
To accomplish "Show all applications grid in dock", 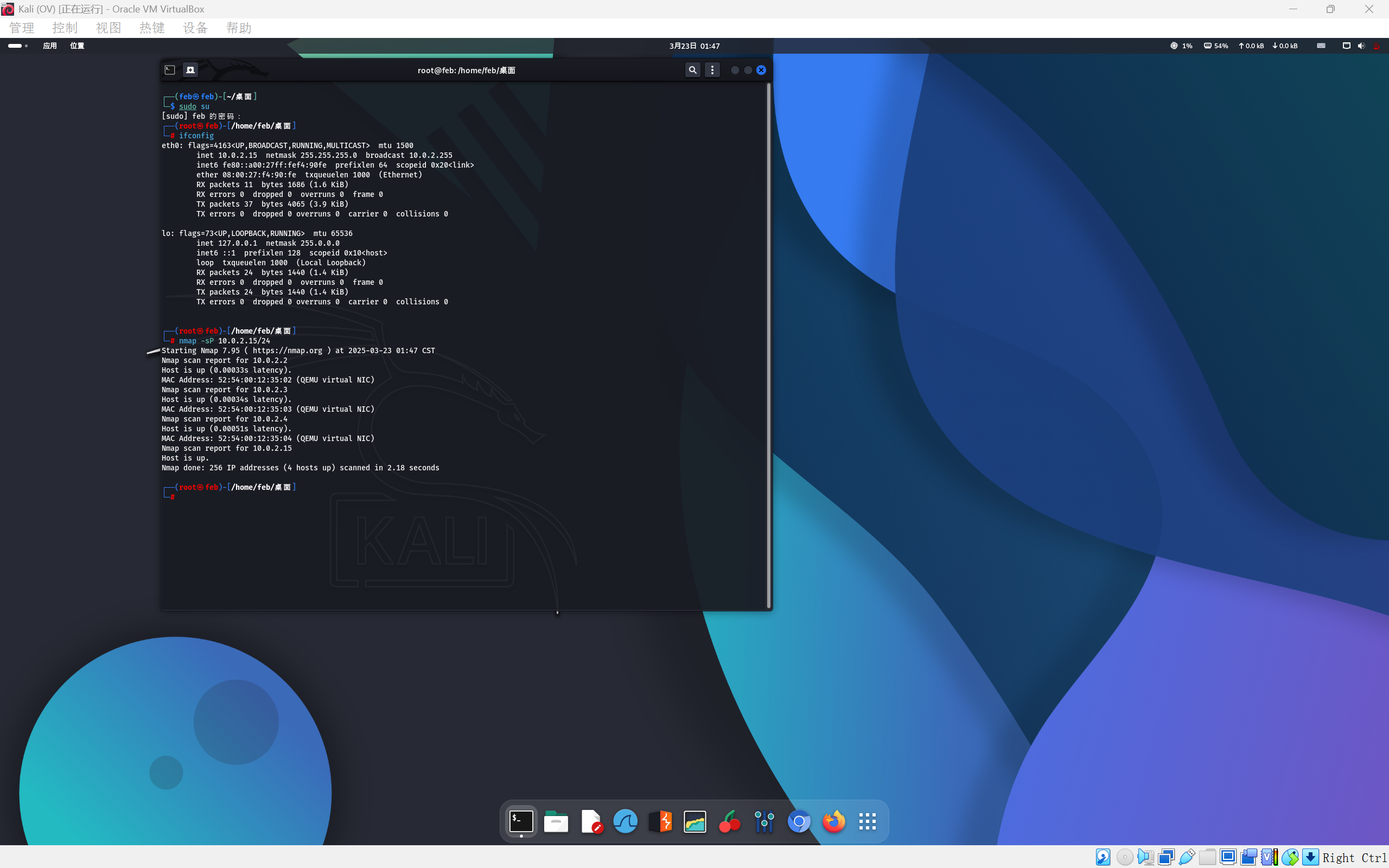I will click(x=867, y=821).
